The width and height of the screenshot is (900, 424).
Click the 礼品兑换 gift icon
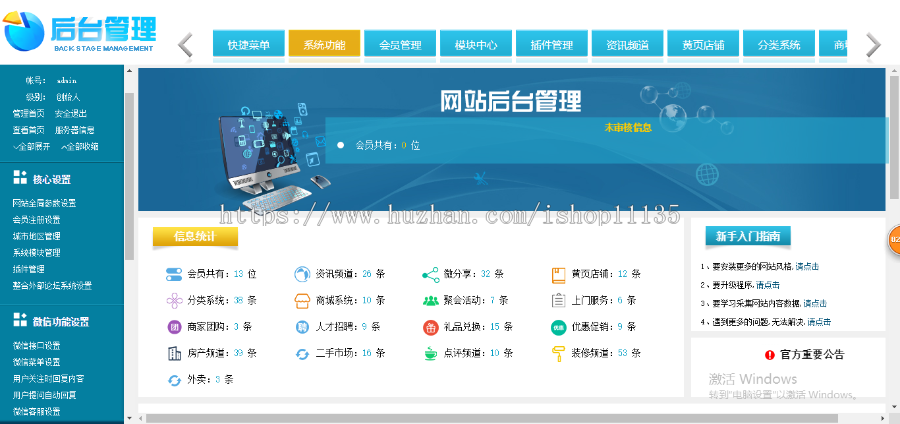coord(430,327)
